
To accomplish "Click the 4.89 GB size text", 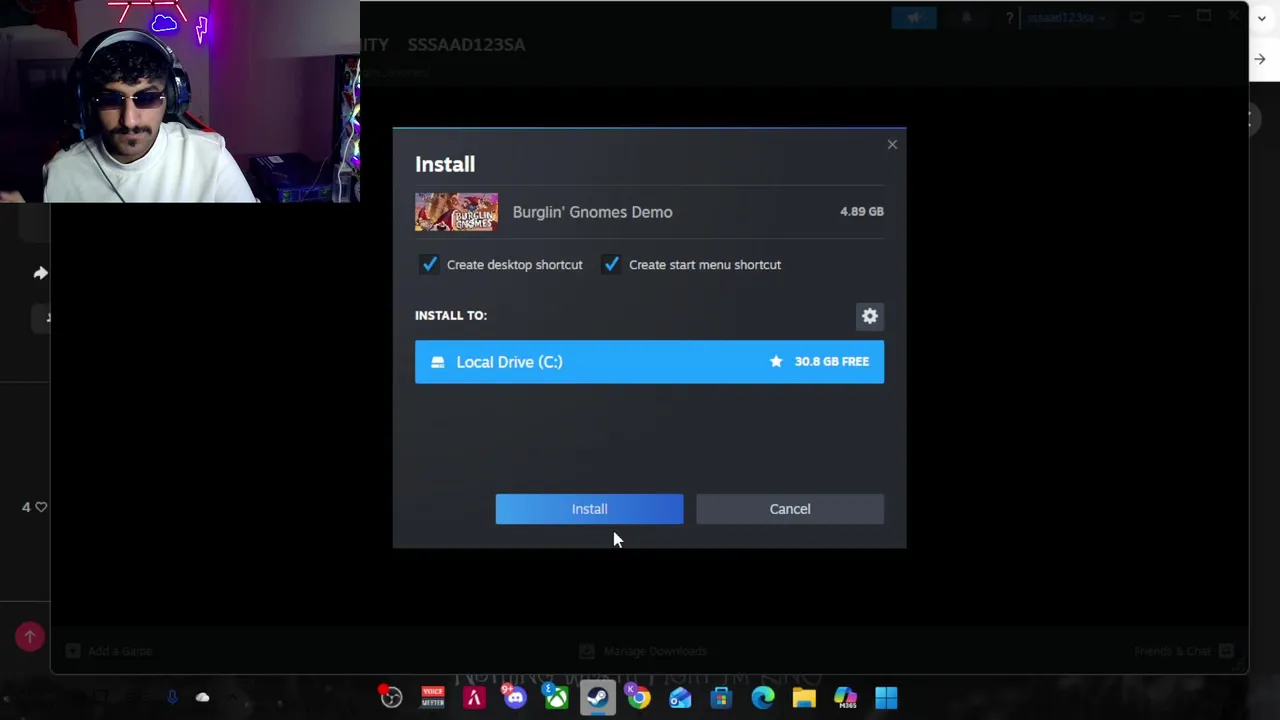I will click(861, 212).
